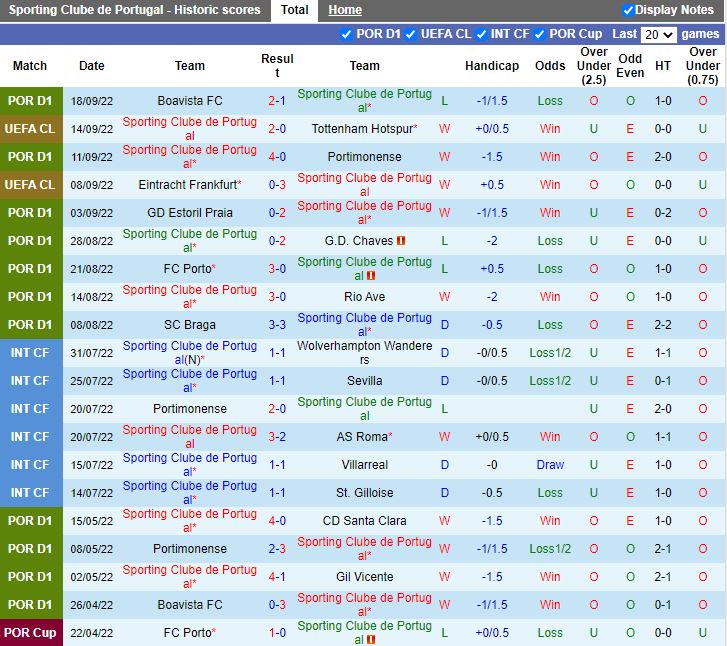The width and height of the screenshot is (727, 646).
Task: Click the Date column header
Action: pos(91,66)
